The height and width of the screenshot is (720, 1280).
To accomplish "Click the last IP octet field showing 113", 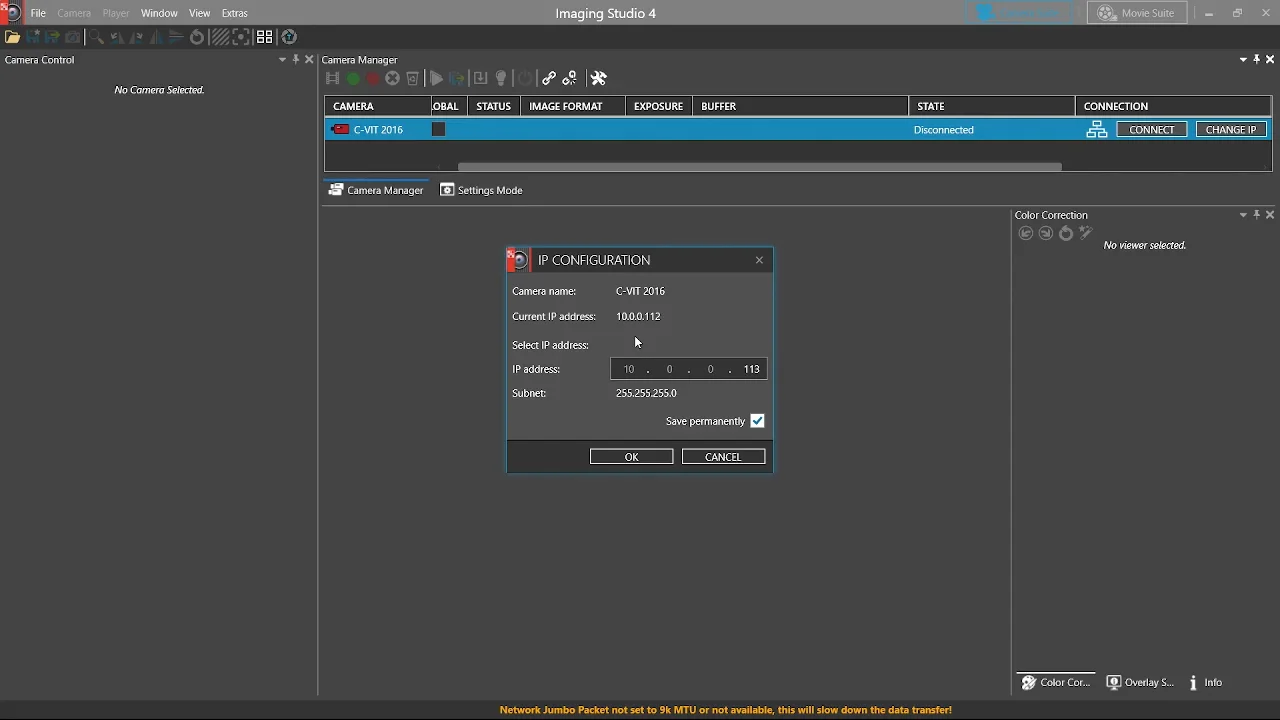I will tap(751, 369).
